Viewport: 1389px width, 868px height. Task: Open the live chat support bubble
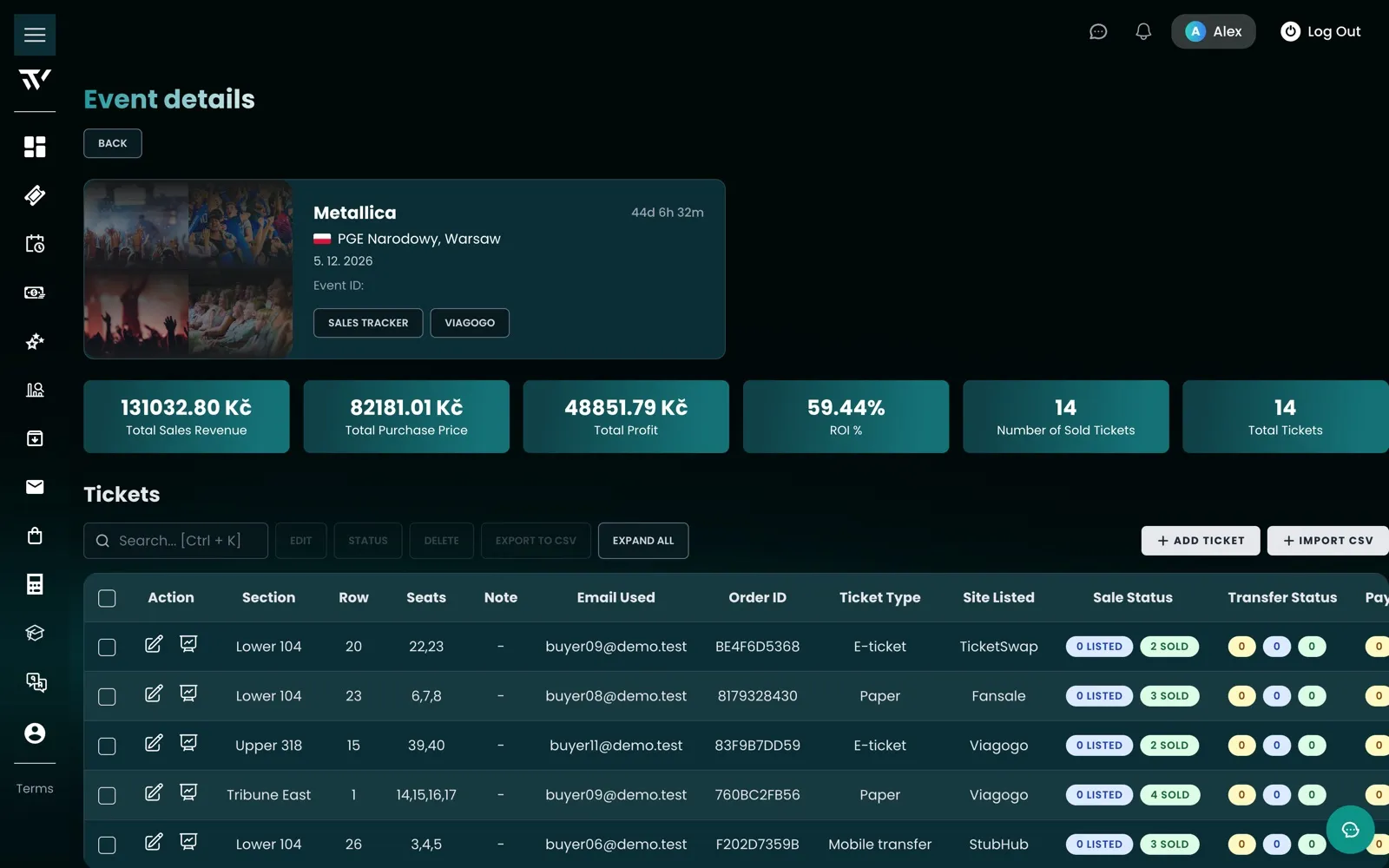click(x=1350, y=830)
